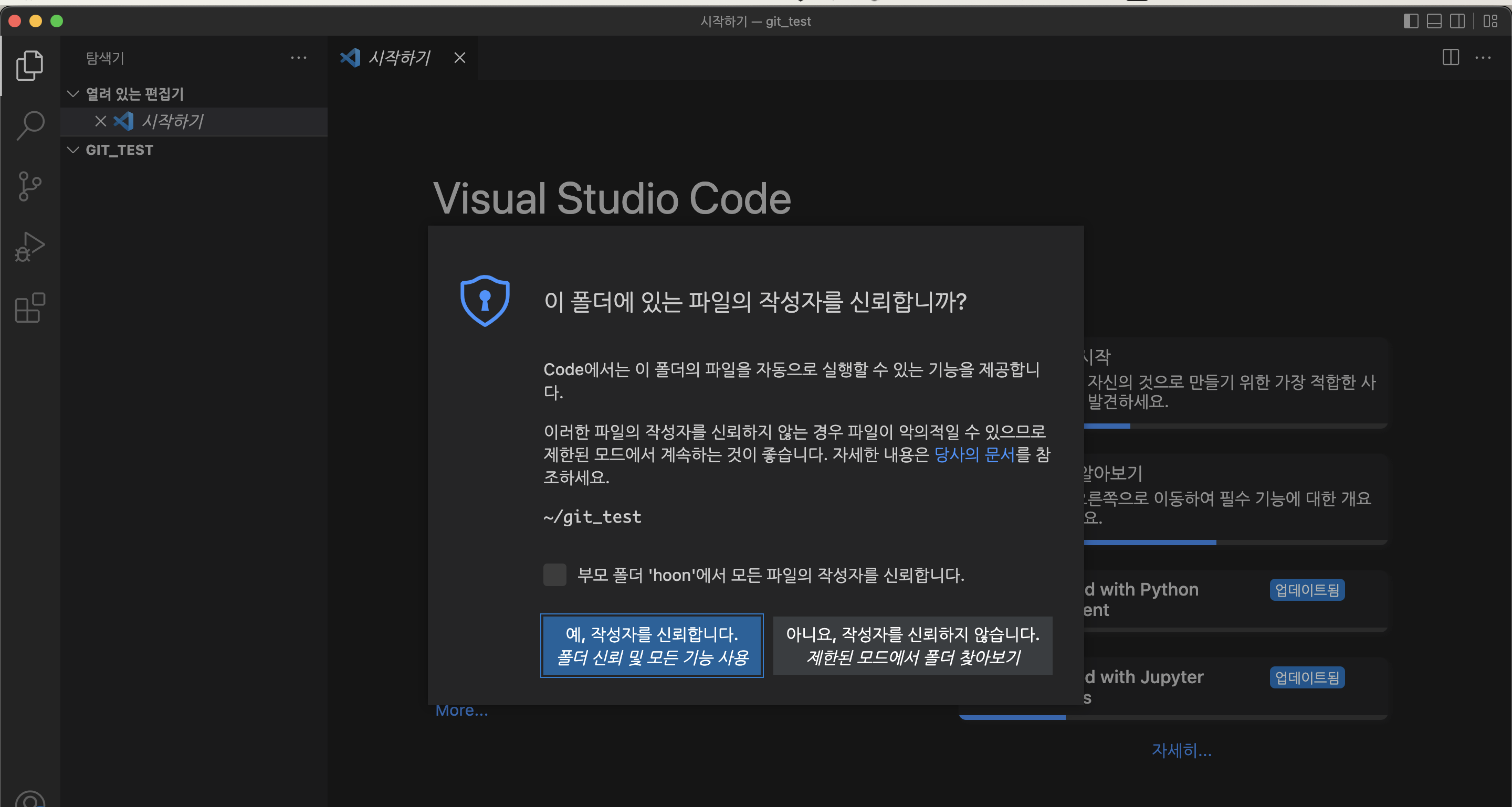This screenshot has width=1512, height=807.
Task: Click the 업데이트됨 badge on Python card
Action: 1307,590
